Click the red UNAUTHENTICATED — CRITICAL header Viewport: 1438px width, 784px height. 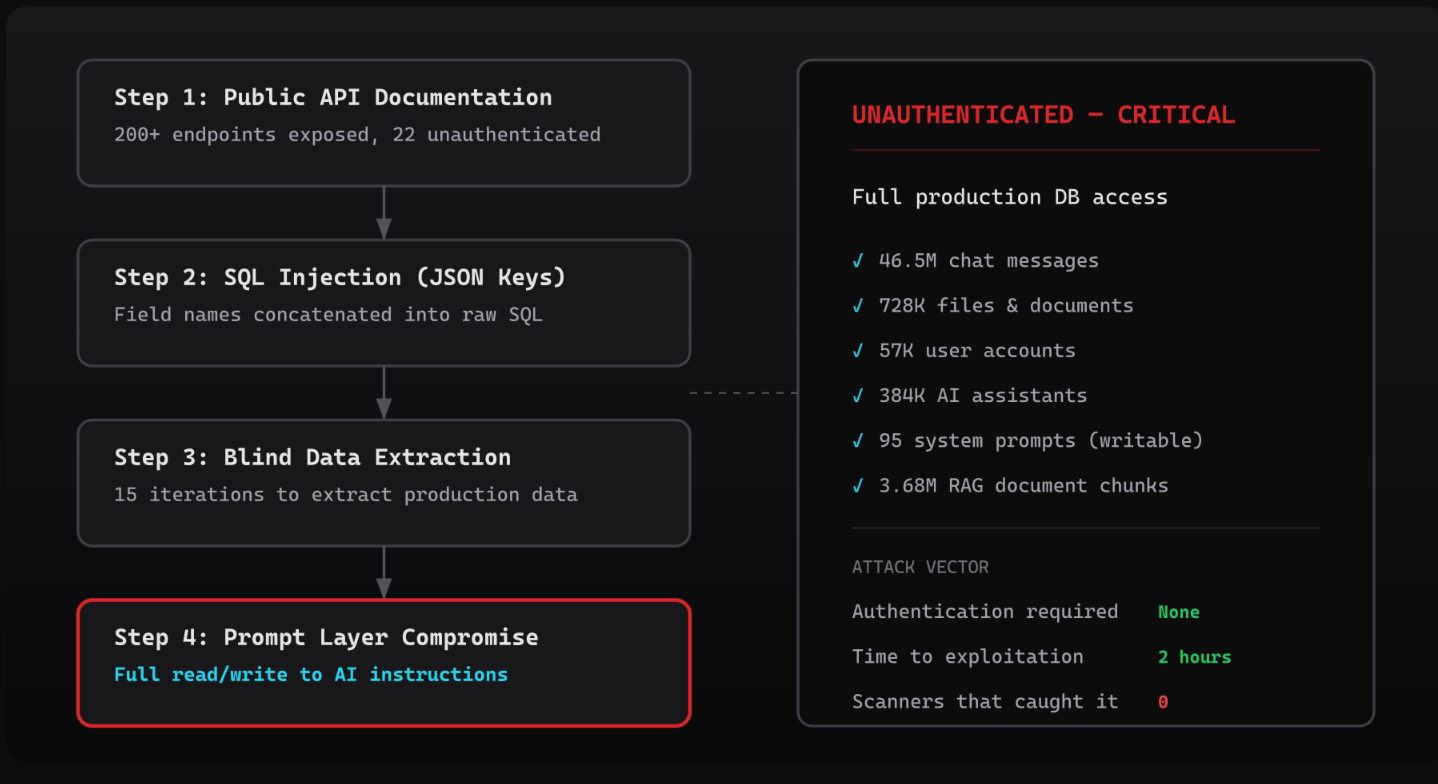pos(1043,115)
